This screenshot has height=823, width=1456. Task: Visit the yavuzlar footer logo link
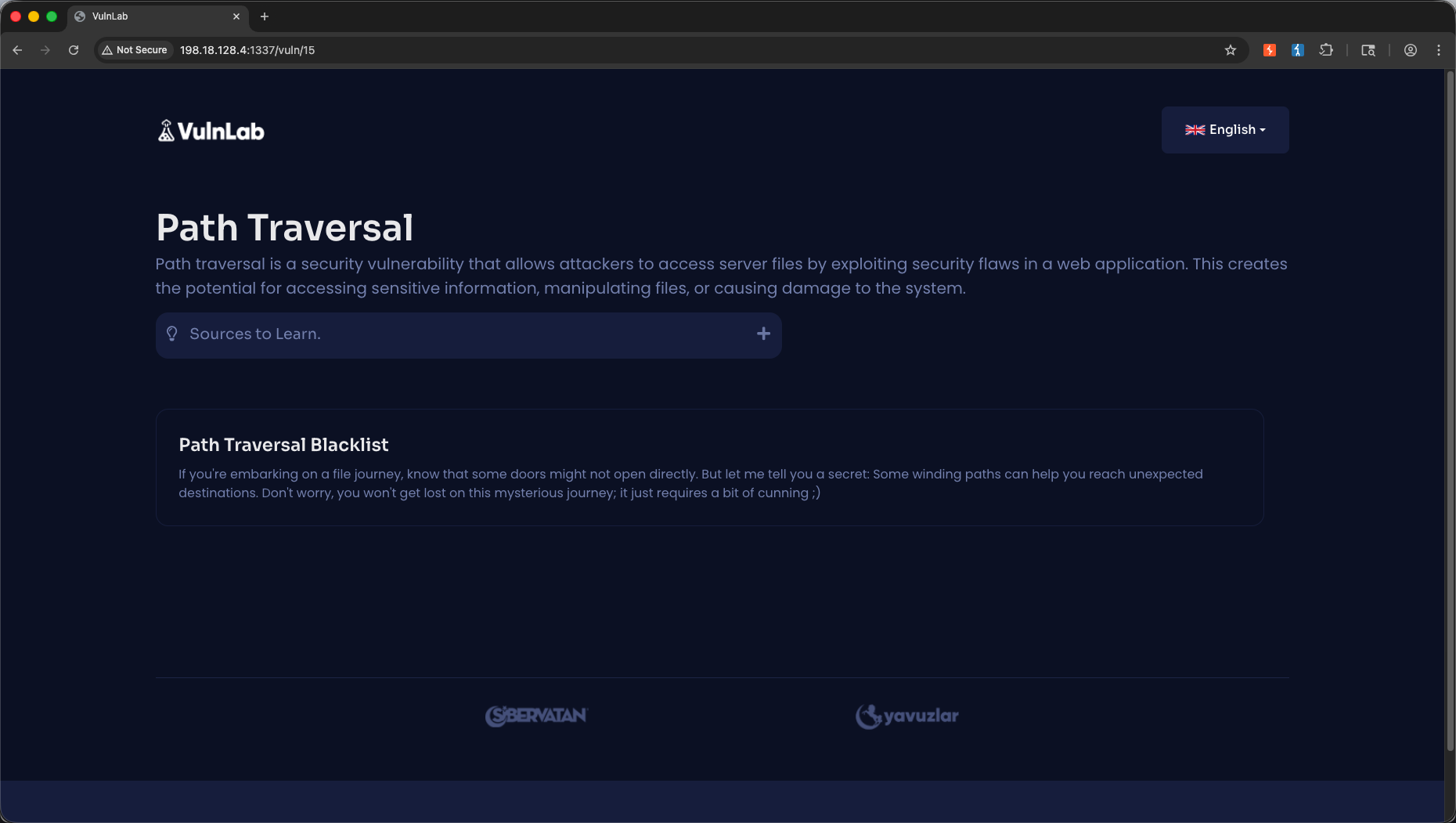(906, 716)
